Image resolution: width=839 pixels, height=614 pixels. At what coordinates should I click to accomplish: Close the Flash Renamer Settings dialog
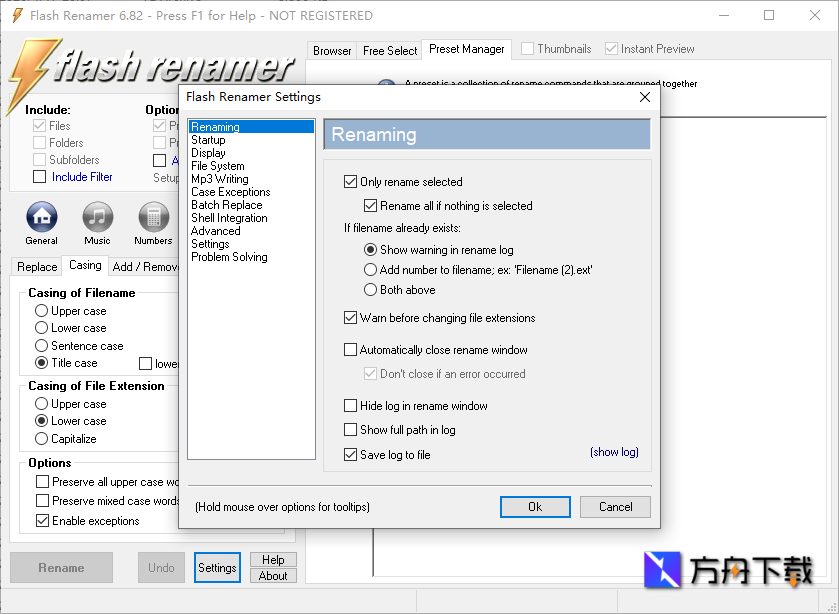tap(645, 97)
